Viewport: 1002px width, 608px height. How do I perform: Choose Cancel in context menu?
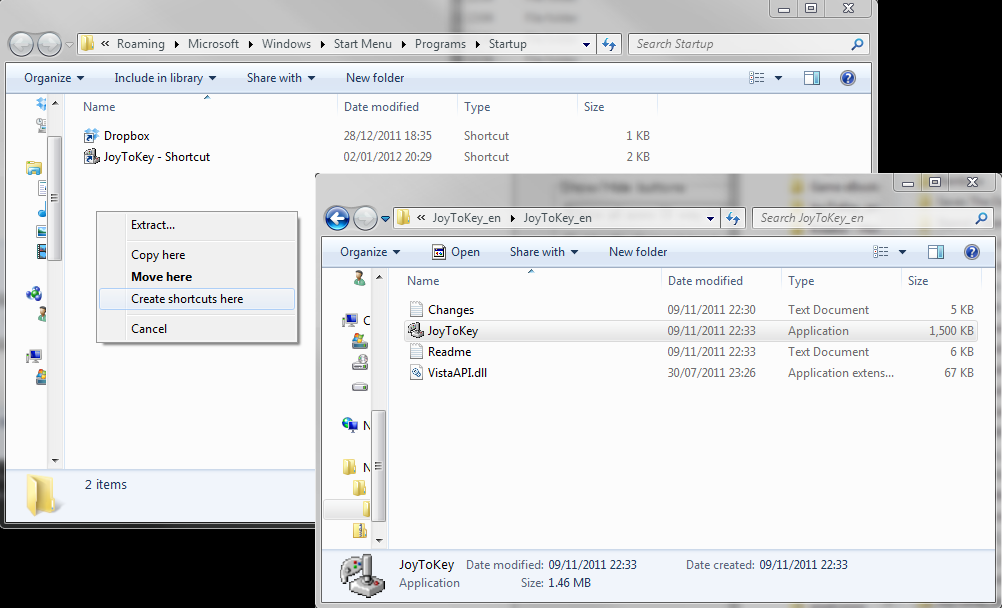pyautogui.click(x=197, y=329)
